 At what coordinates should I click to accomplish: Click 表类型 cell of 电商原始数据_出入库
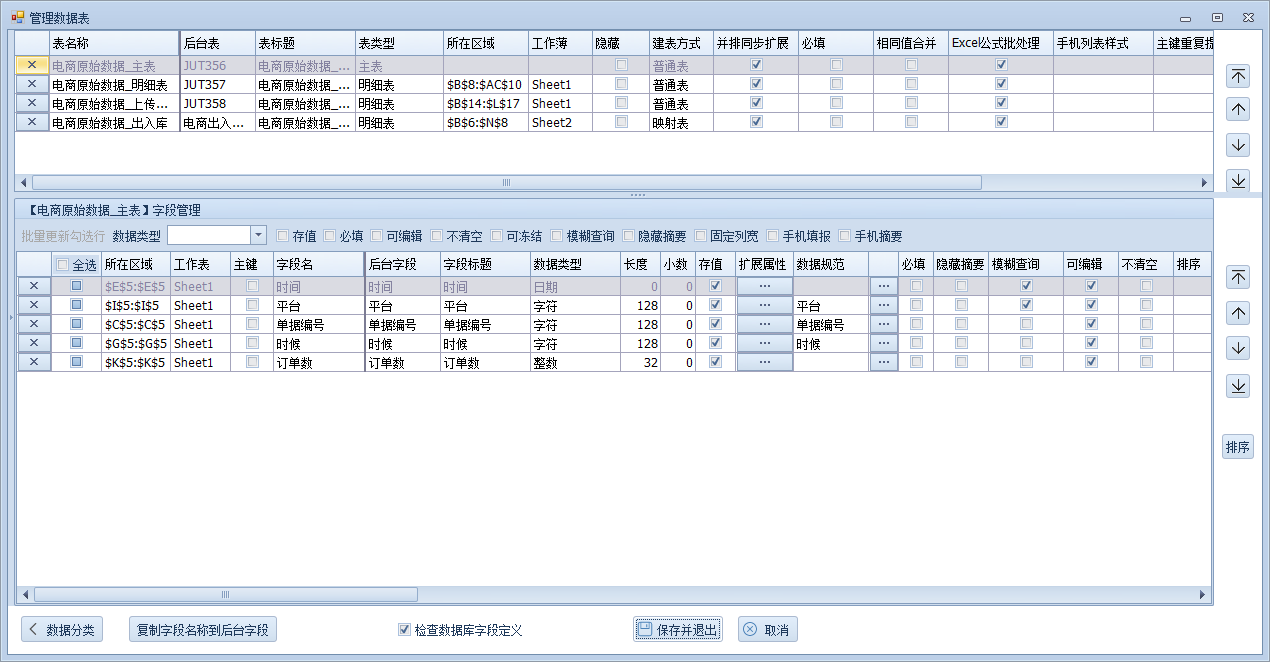click(x=398, y=122)
